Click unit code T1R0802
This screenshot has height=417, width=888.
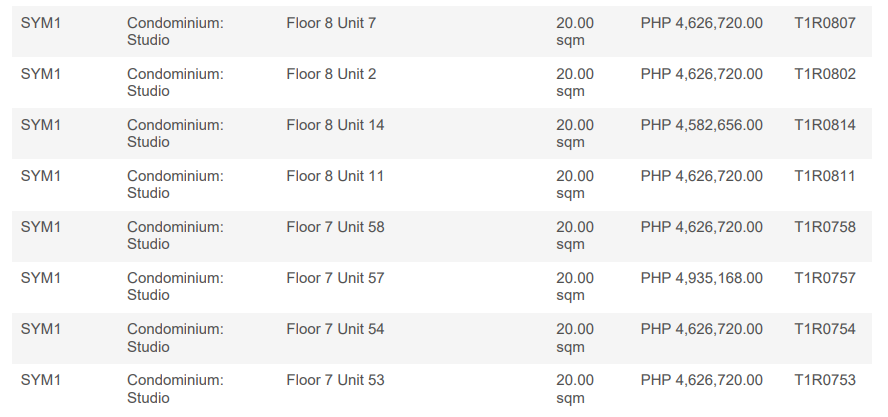[x=824, y=74]
